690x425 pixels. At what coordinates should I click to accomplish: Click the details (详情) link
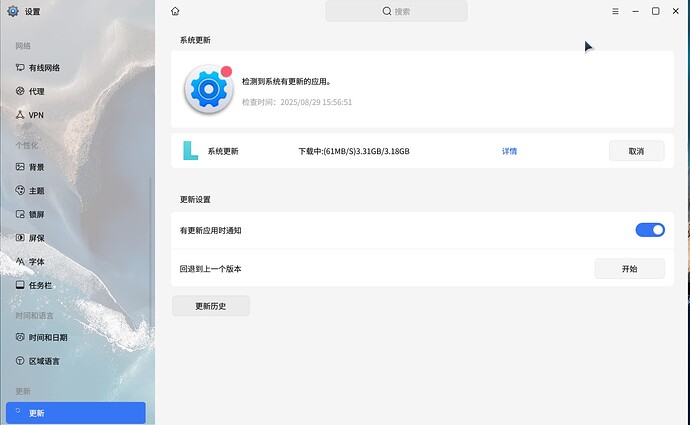click(x=509, y=151)
